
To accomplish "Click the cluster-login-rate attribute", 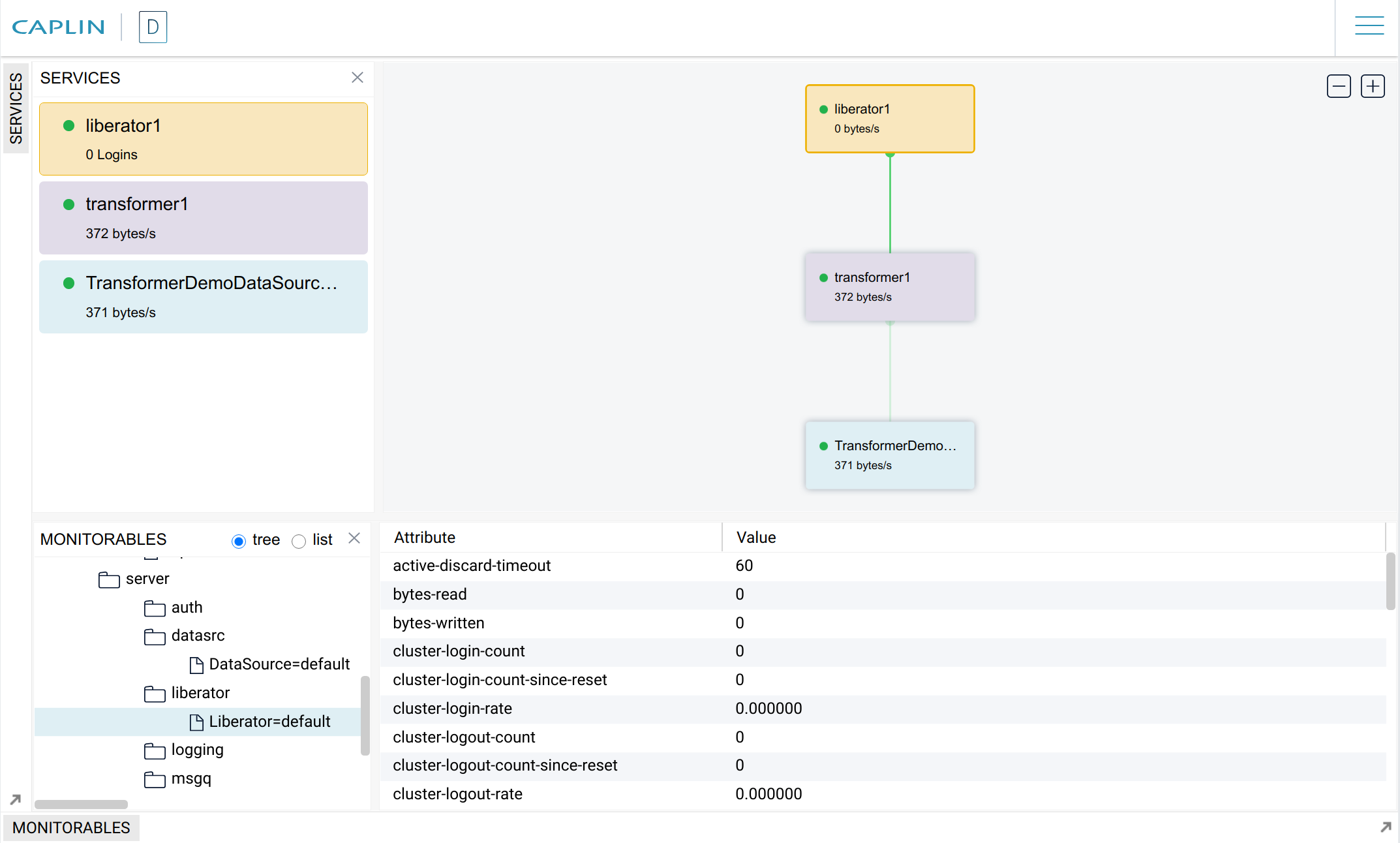I will pos(452,709).
